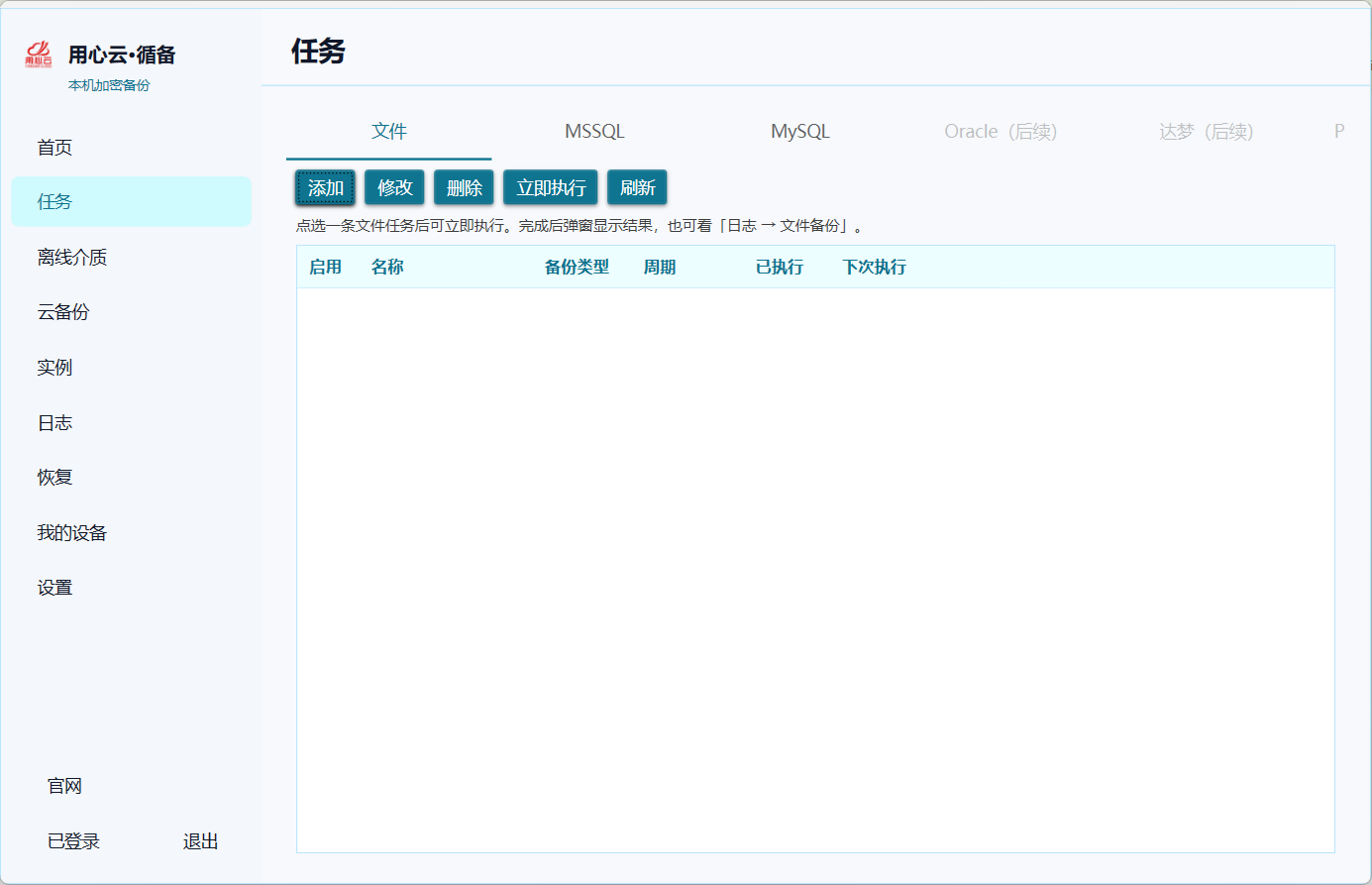This screenshot has width=1372, height=885.
Task: Switch to the 文件 tab
Action: (388, 132)
